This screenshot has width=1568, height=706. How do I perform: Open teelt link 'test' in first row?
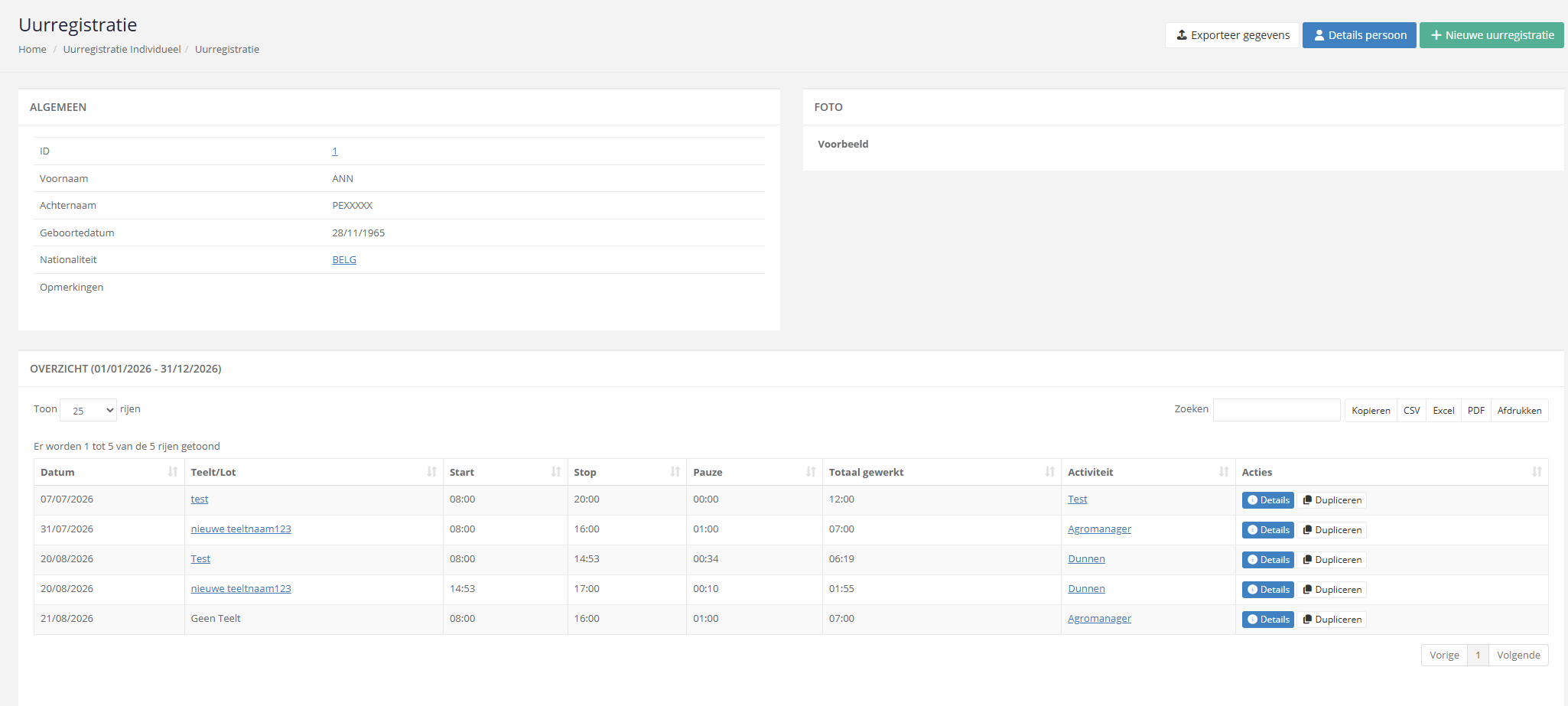coord(200,499)
